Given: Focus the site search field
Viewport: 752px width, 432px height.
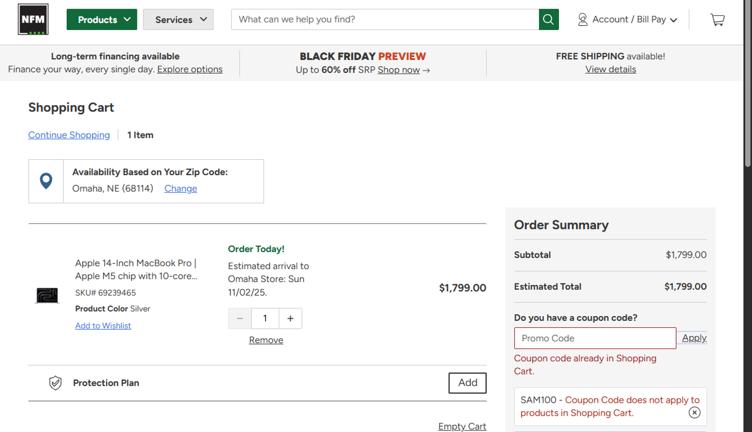Looking at the screenshot, I should pos(385,20).
